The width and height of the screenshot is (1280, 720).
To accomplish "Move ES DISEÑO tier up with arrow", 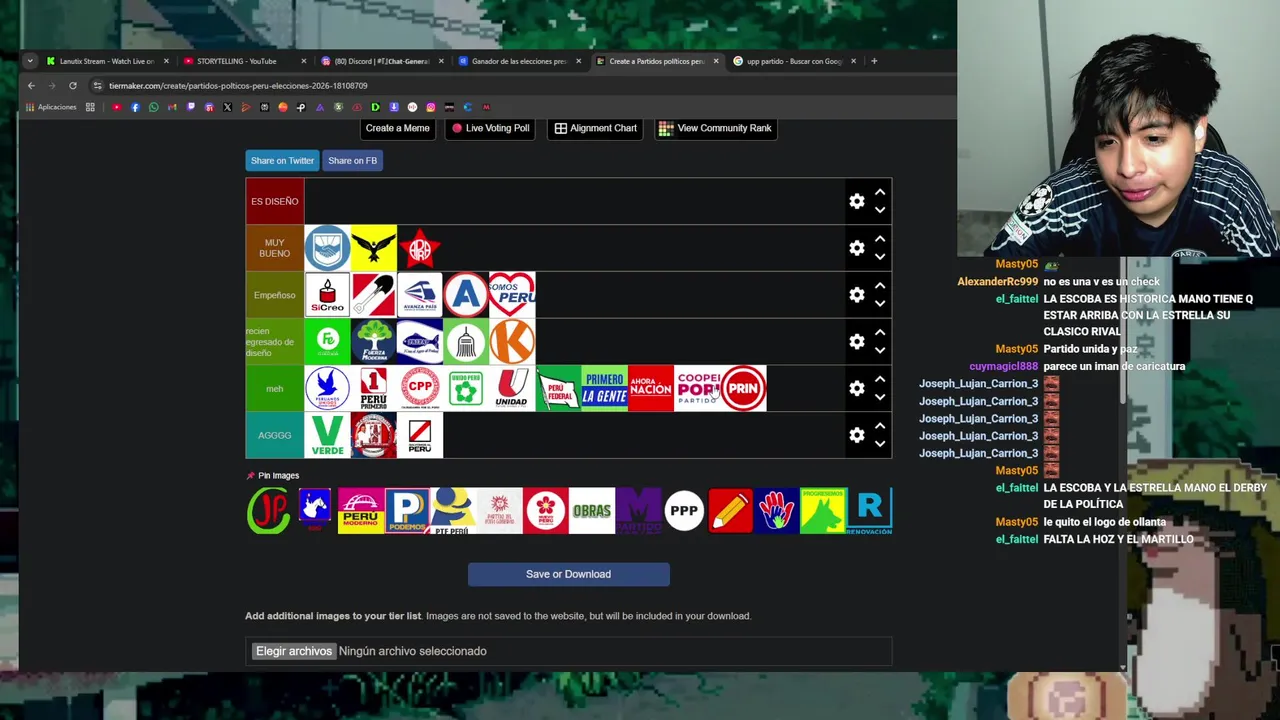I will [880, 192].
